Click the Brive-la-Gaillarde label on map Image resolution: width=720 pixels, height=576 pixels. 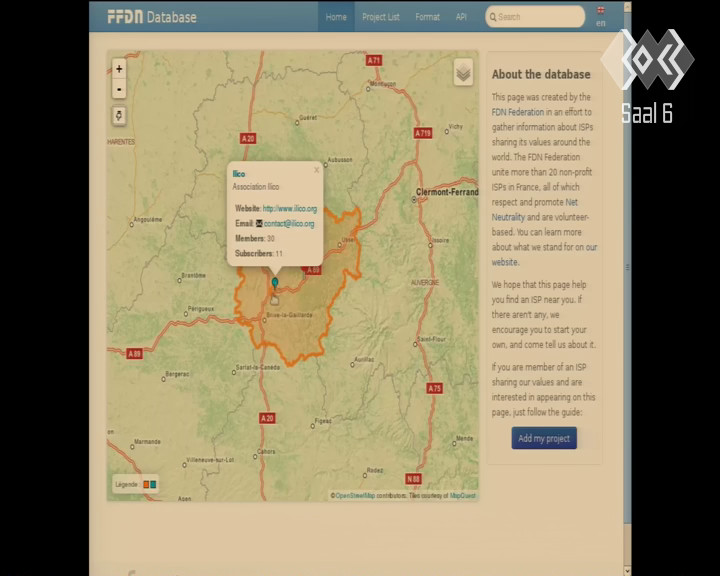[x=290, y=315]
